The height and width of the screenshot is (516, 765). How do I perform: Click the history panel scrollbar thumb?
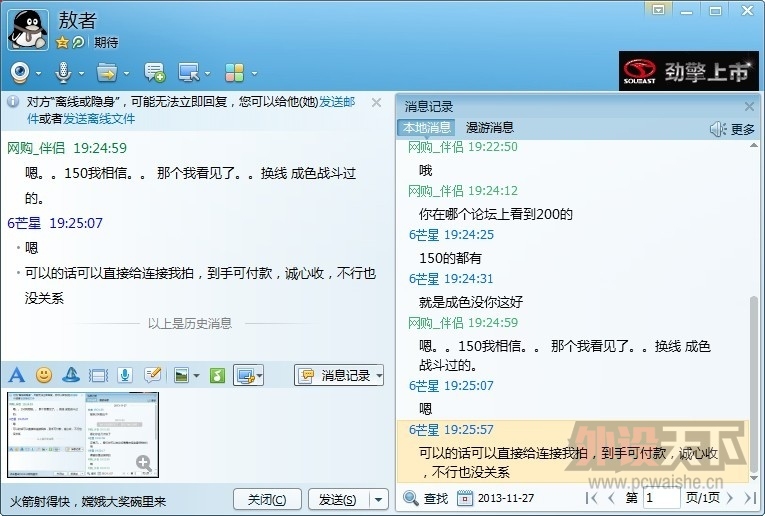pyautogui.click(x=754, y=382)
